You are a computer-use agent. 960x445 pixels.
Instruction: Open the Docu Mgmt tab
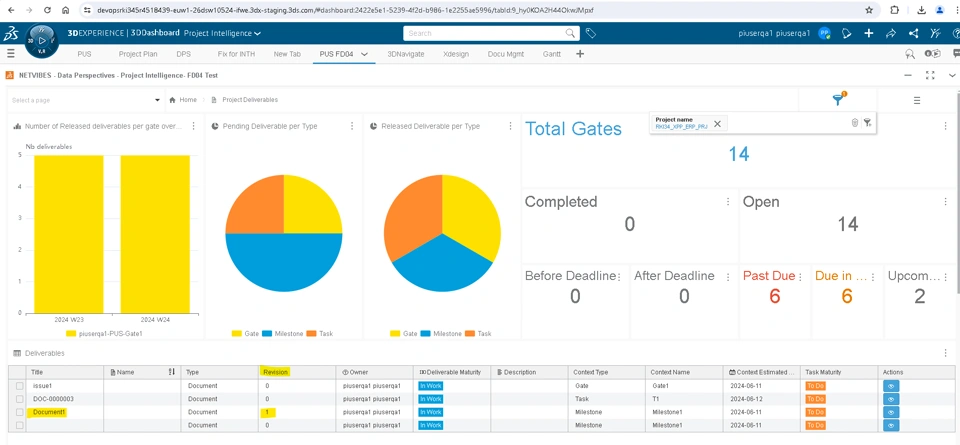(506, 54)
